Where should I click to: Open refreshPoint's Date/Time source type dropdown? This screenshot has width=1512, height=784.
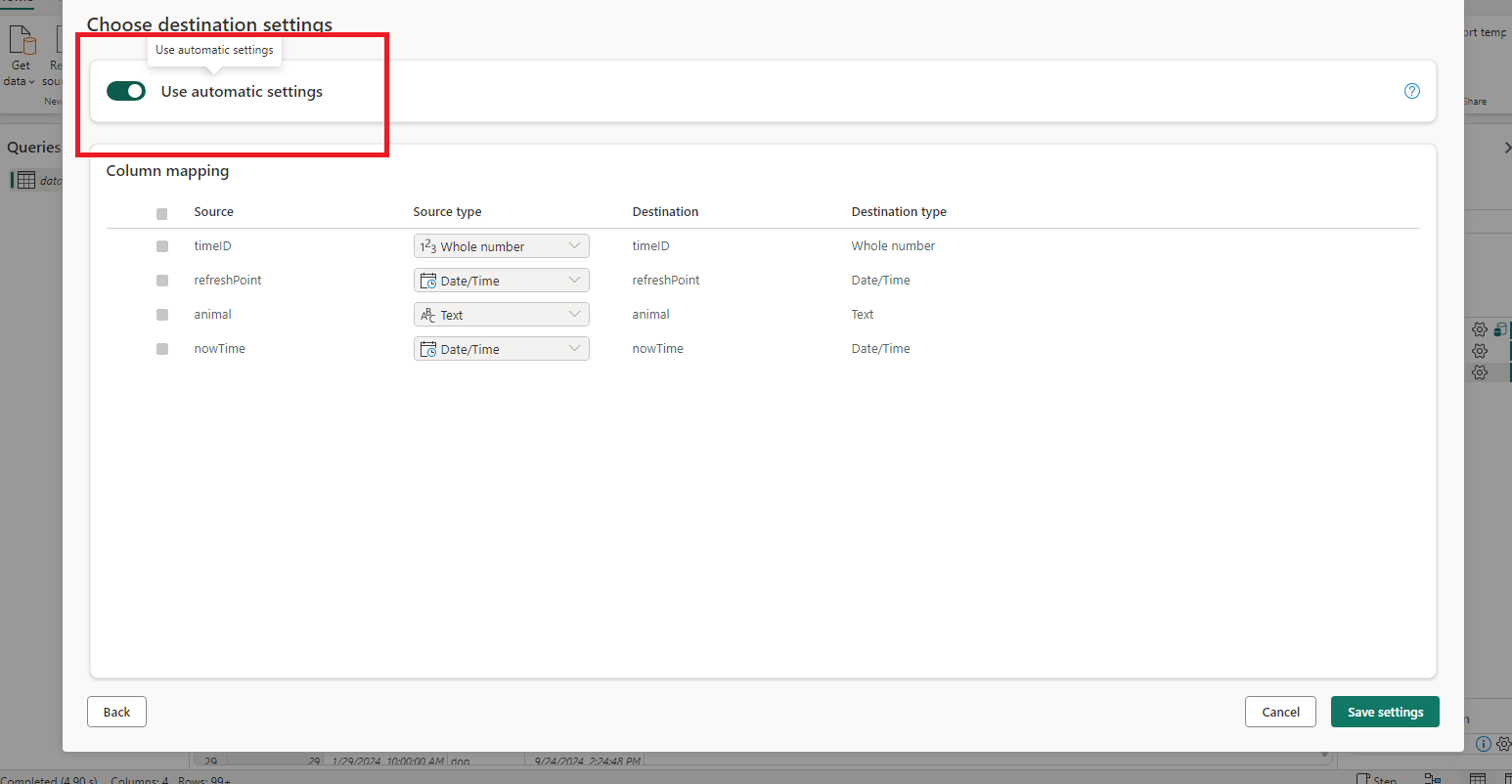click(501, 281)
